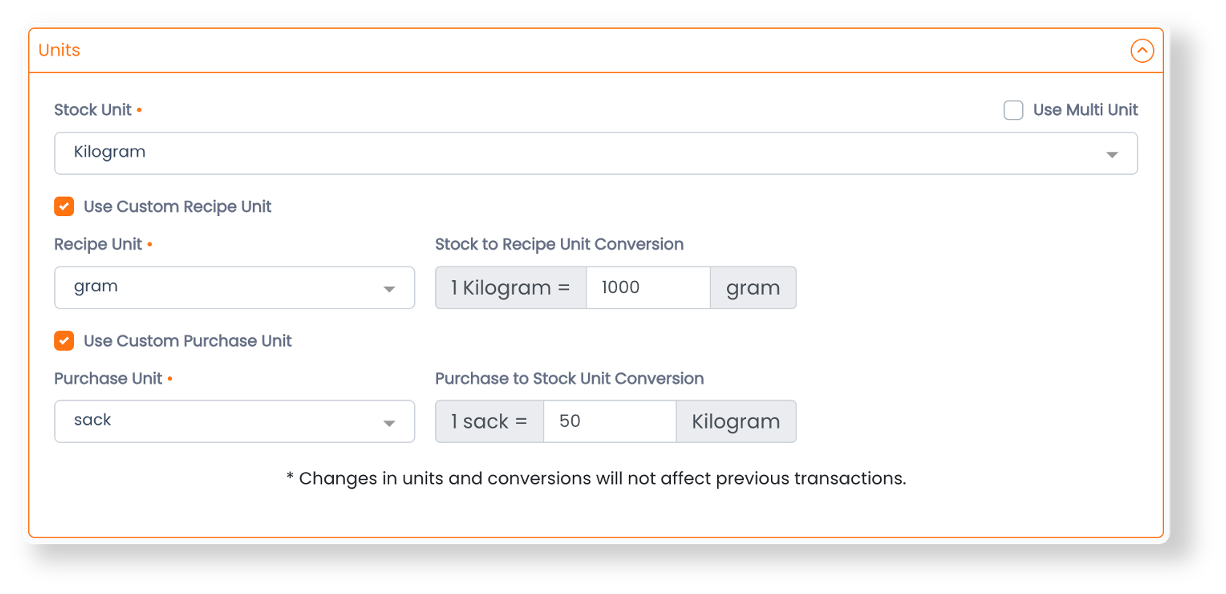Click the Units section header title
The width and height of the screenshot is (1226, 594).
[59, 50]
